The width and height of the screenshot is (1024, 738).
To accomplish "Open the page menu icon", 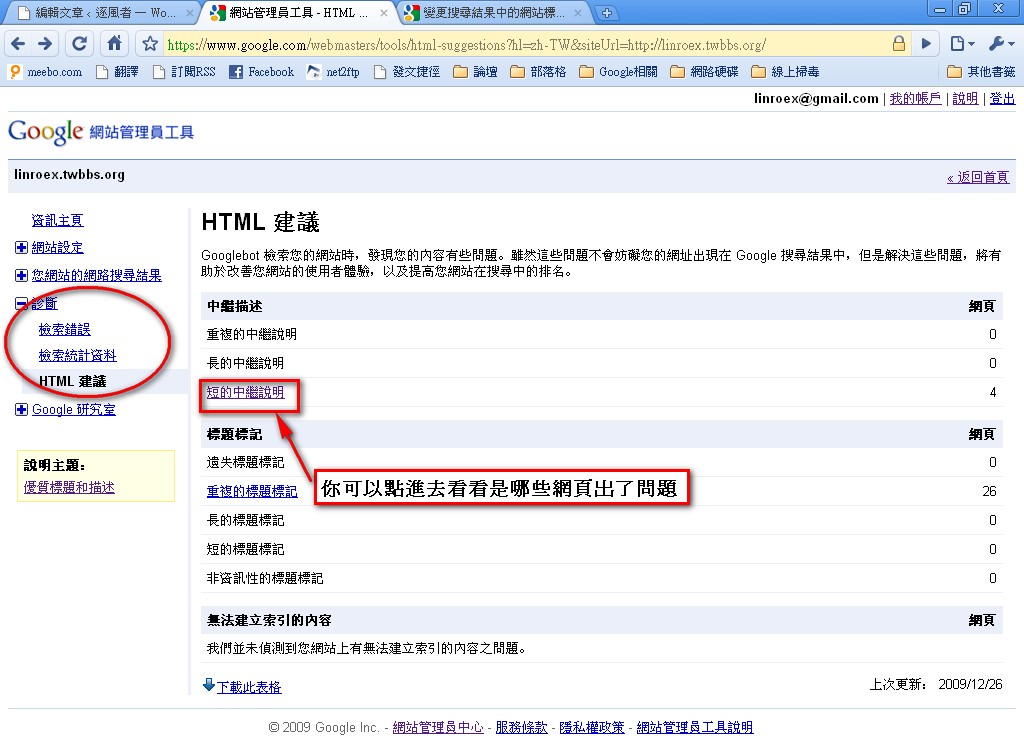I will pos(961,44).
